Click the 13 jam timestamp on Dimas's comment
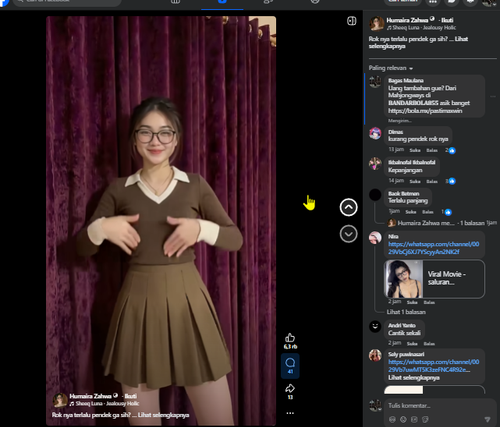This screenshot has width=500, height=427. pos(396,150)
